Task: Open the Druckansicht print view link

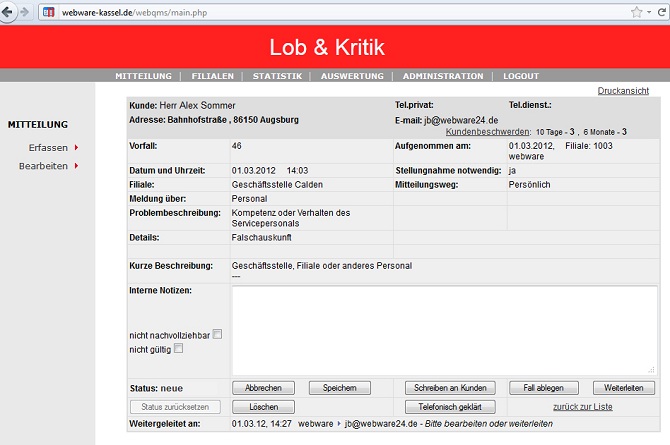Action: (x=623, y=91)
